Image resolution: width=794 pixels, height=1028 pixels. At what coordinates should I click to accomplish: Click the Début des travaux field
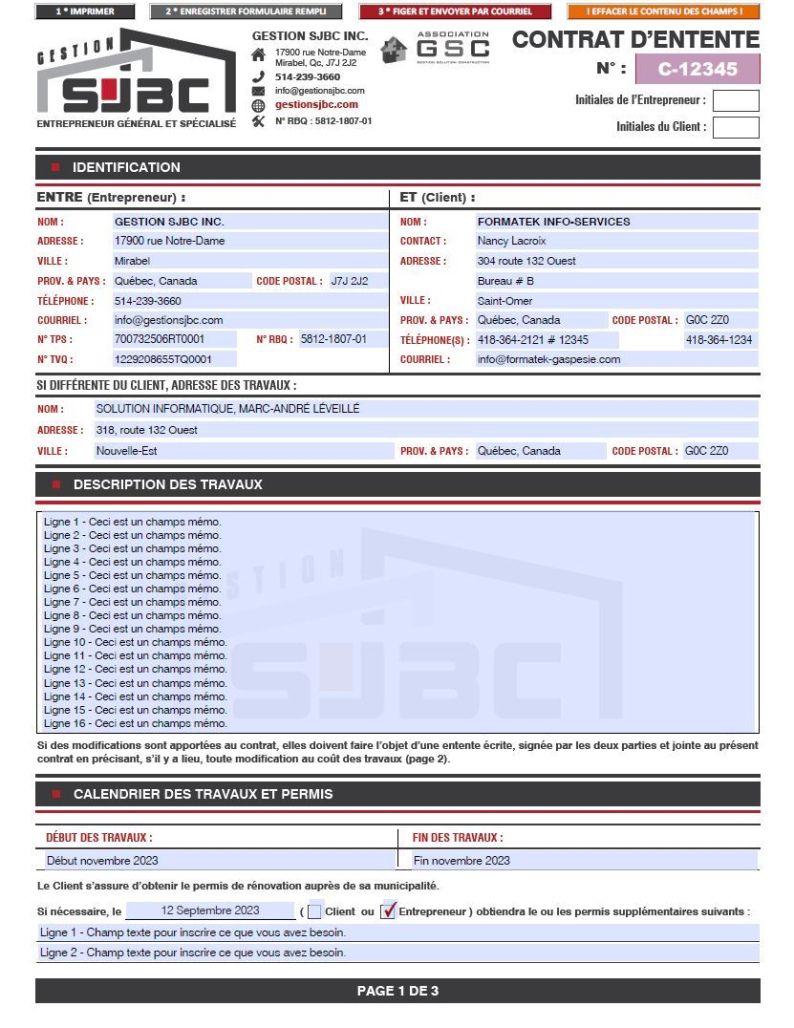(x=220, y=860)
